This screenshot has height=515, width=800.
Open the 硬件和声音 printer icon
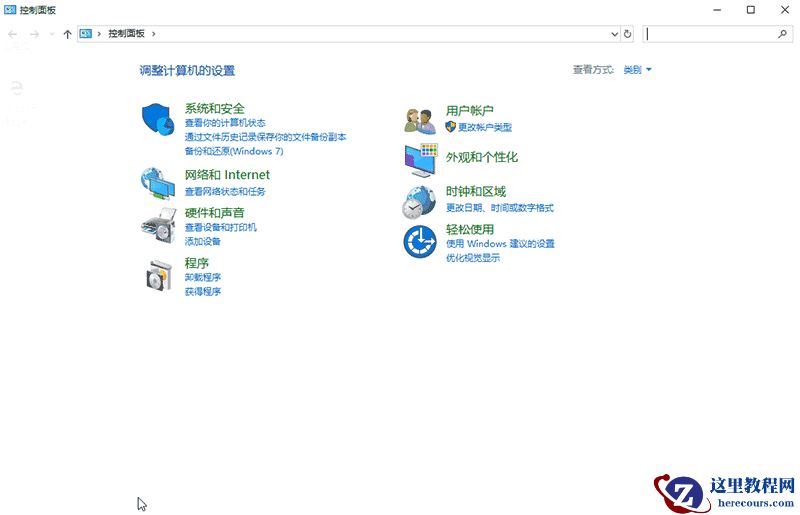158,227
